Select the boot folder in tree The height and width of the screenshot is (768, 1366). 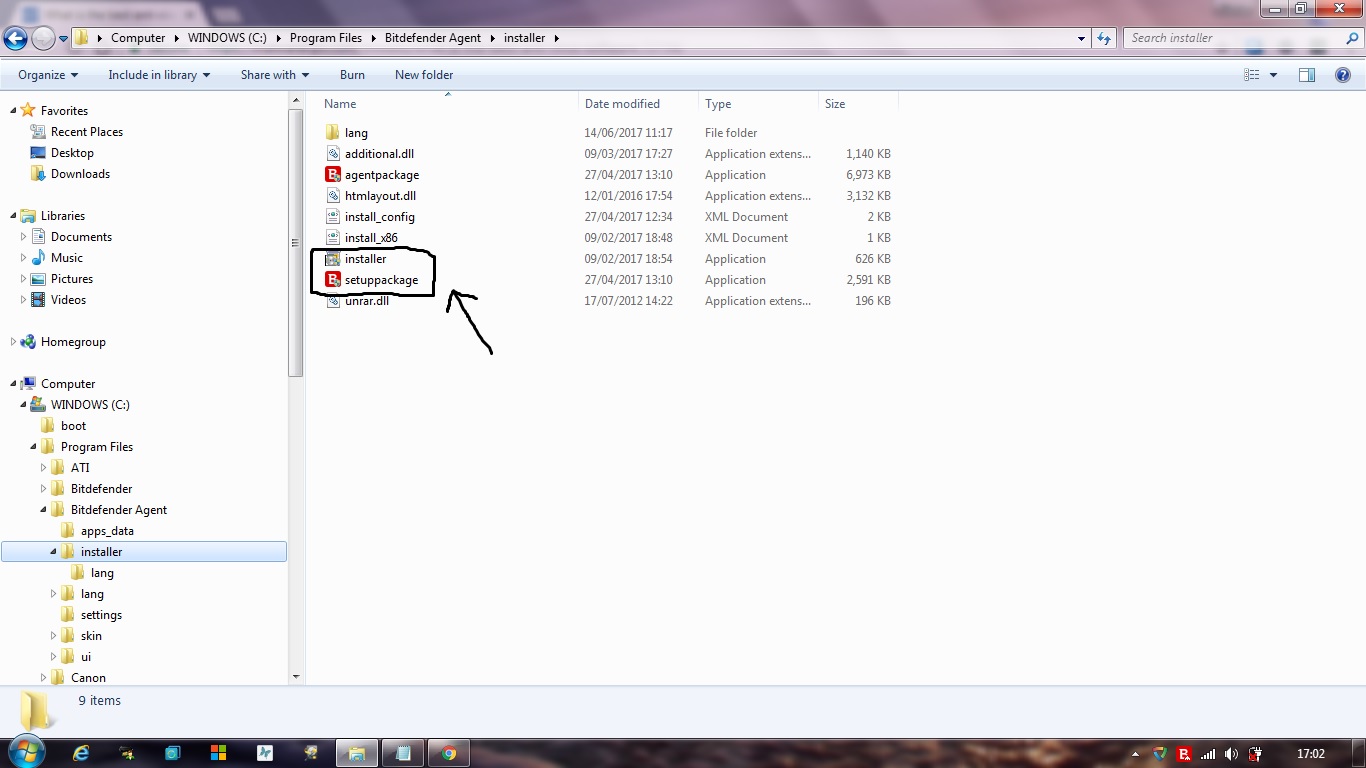point(73,426)
